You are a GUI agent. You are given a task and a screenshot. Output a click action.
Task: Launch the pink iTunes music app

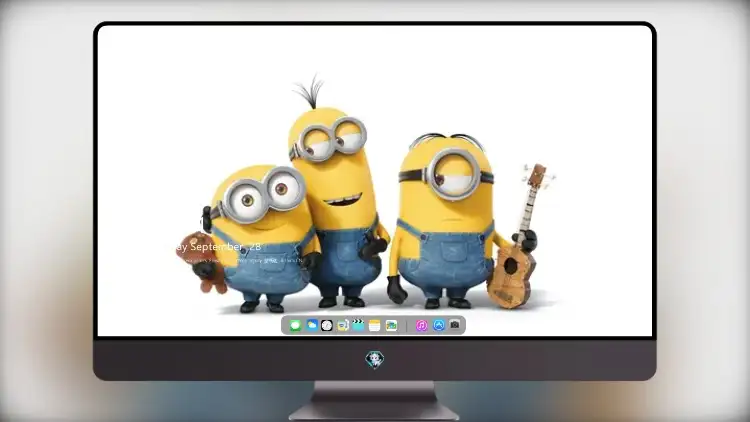pos(421,325)
